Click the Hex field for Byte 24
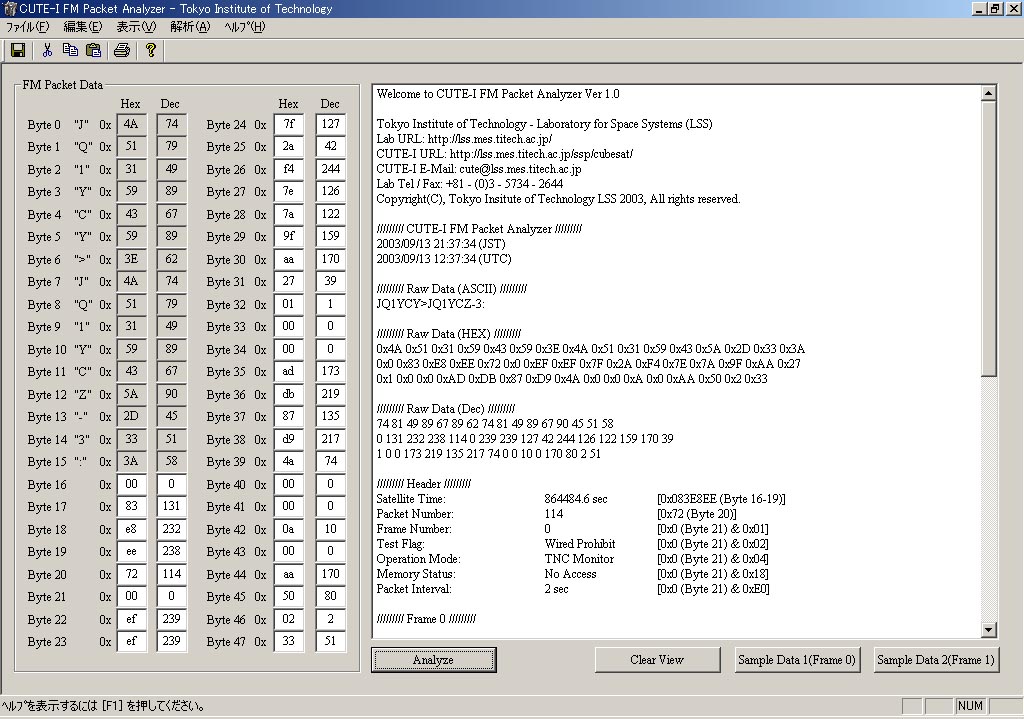The width and height of the screenshot is (1024, 719). point(289,125)
